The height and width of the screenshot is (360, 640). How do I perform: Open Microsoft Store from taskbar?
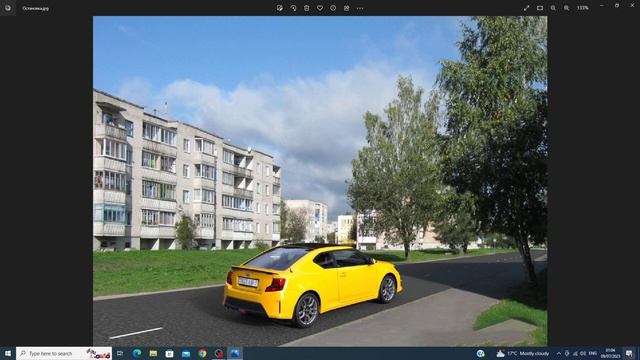pyautogui.click(x=169, y=353)
